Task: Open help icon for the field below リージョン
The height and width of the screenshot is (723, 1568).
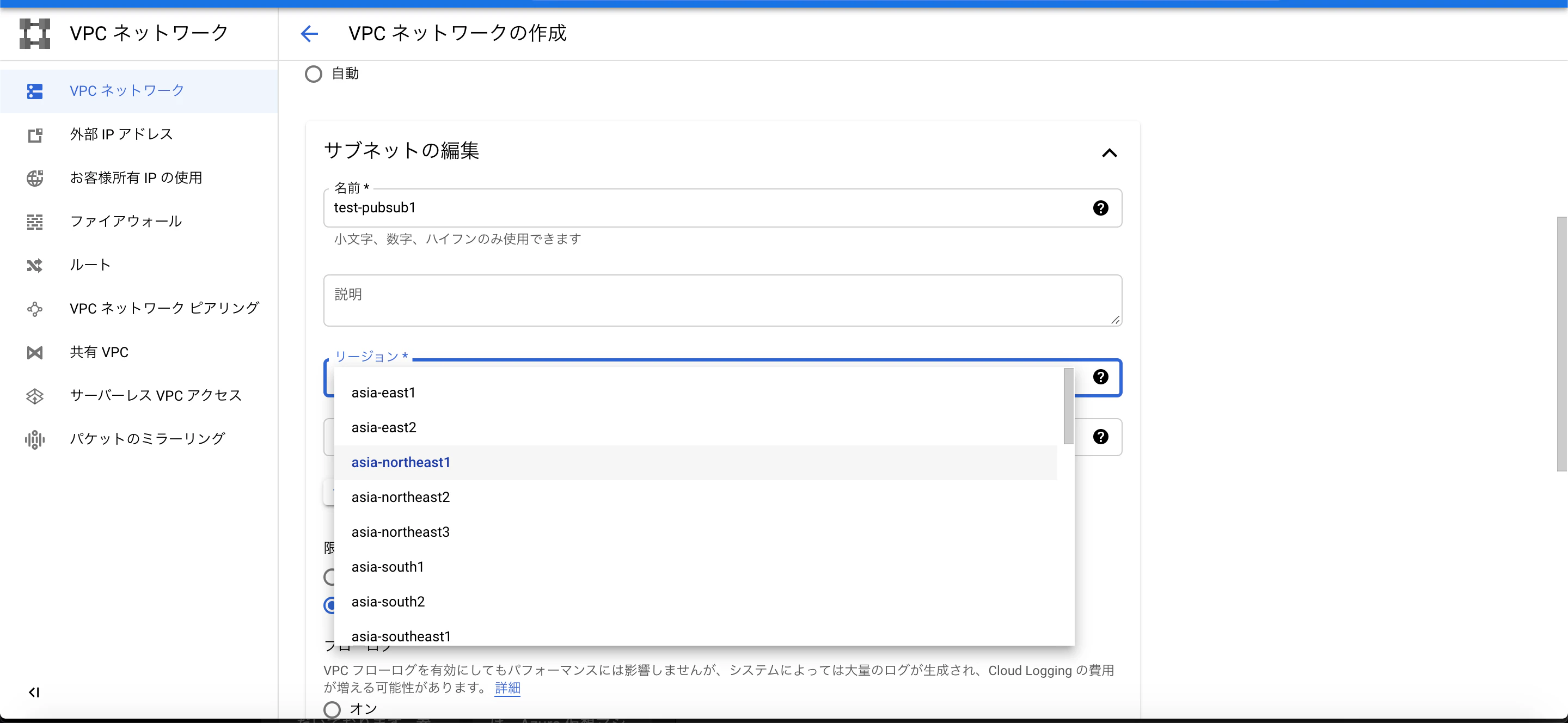Action: (1100, 436)
